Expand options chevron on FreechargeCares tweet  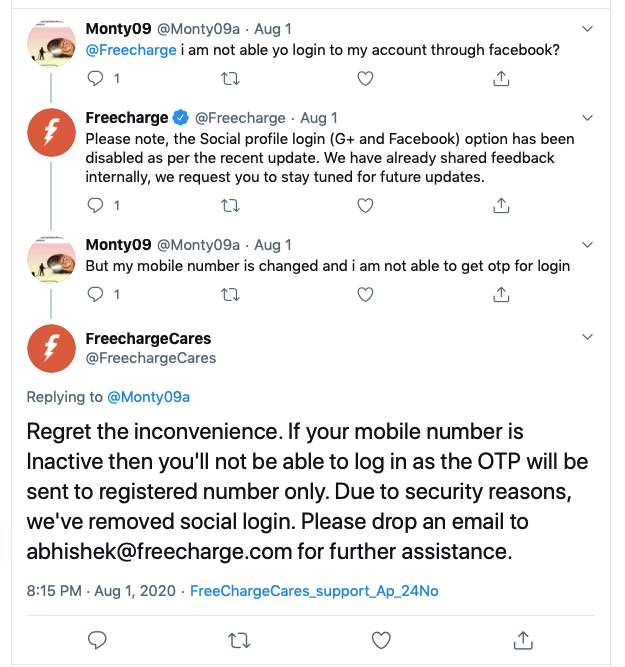coord(587,337)
